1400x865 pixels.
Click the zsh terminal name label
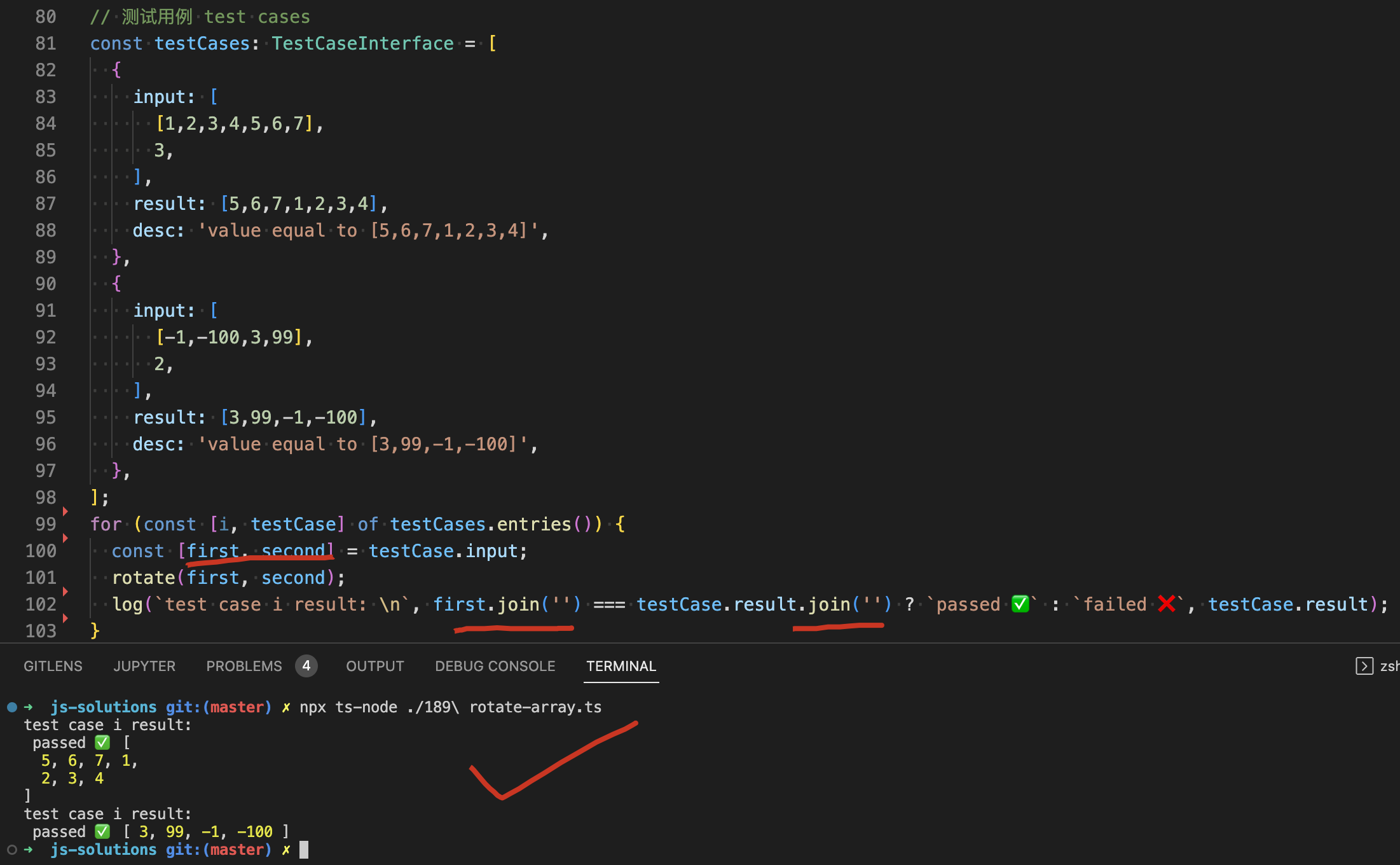click(x=1389, y=666)
